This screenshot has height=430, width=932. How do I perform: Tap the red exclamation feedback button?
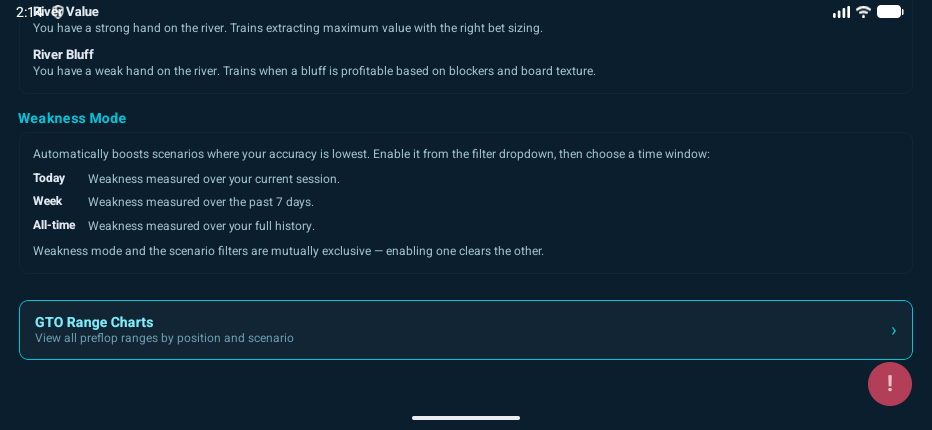(889, 384)
